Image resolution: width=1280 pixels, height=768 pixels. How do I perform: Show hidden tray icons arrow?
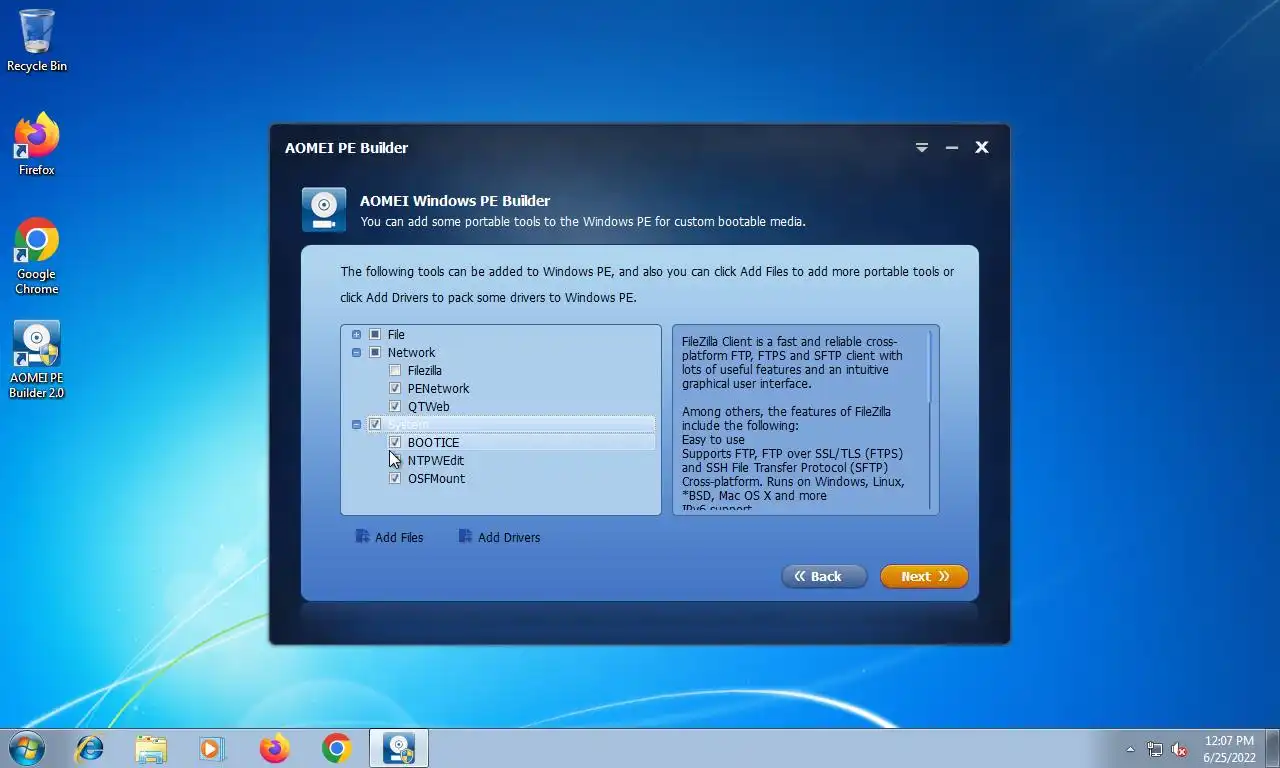[x=1131, y=749]
